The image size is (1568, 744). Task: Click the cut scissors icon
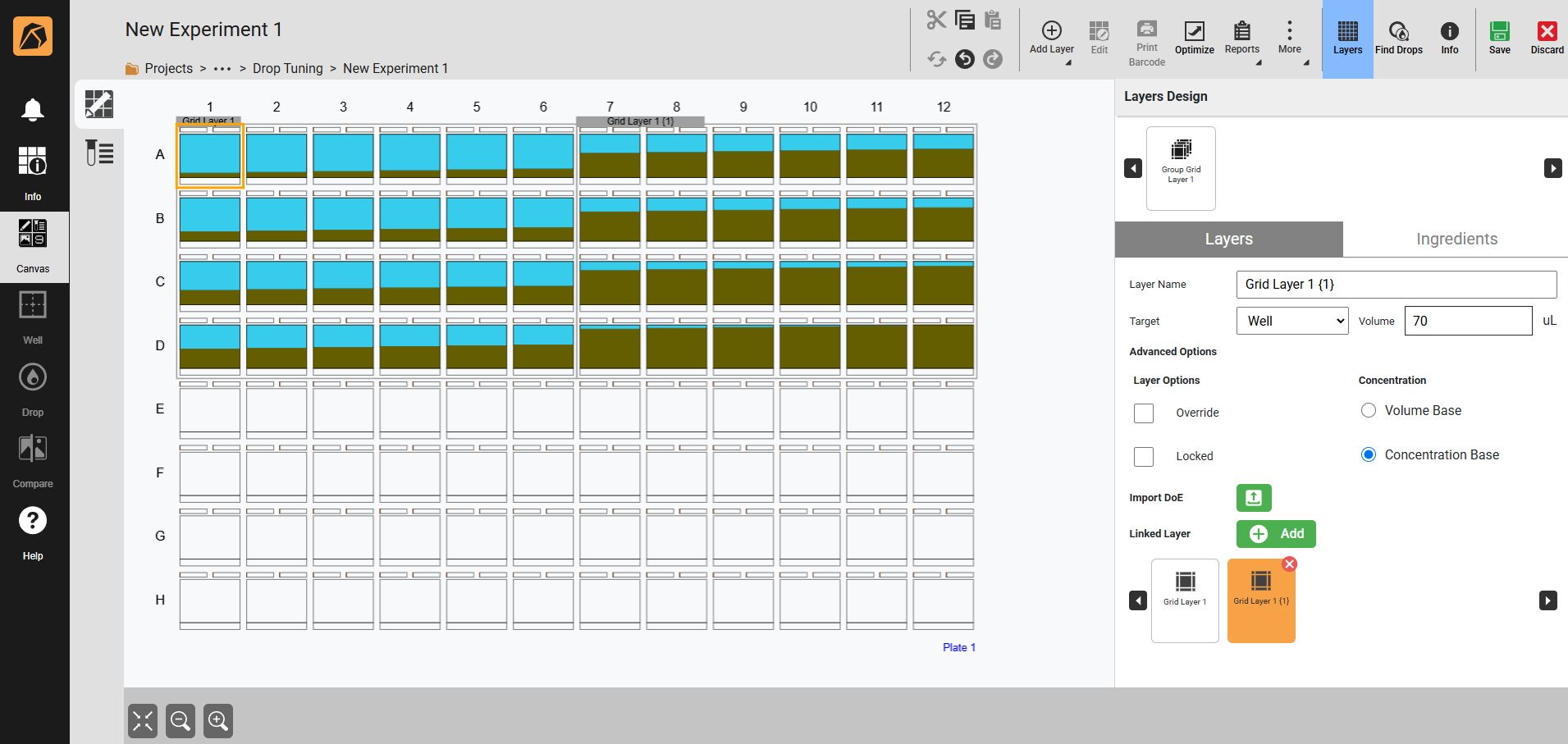click(x=936, y=20)
